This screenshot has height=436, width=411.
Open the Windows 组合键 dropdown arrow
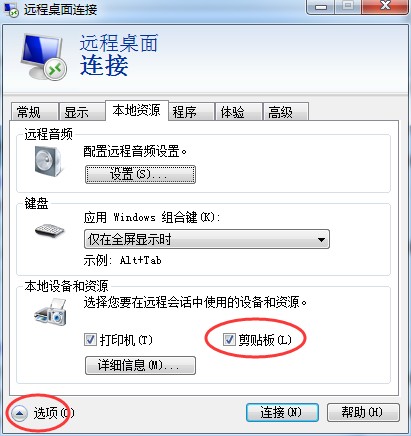tap(321, 239)
